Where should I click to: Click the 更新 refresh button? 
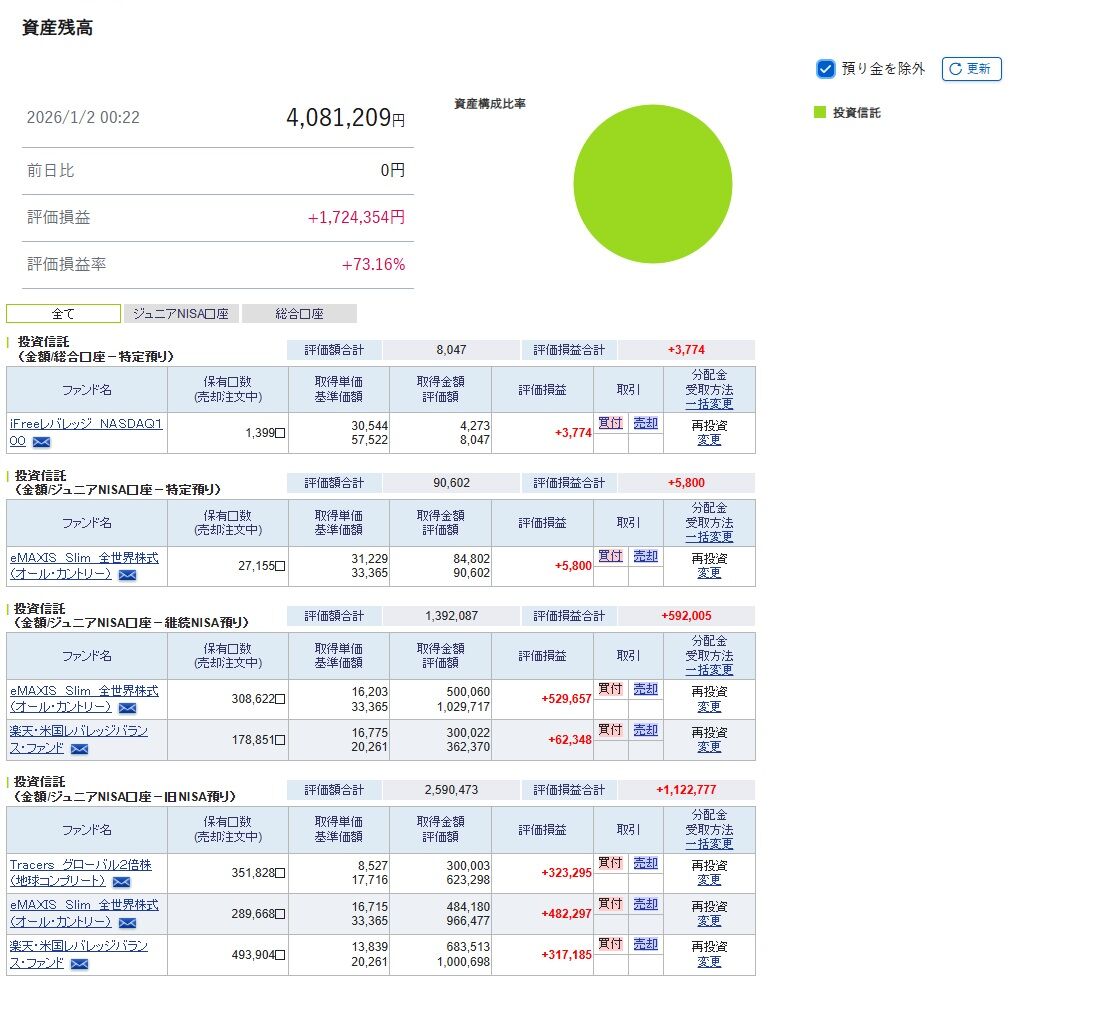[x=971, y=69]
